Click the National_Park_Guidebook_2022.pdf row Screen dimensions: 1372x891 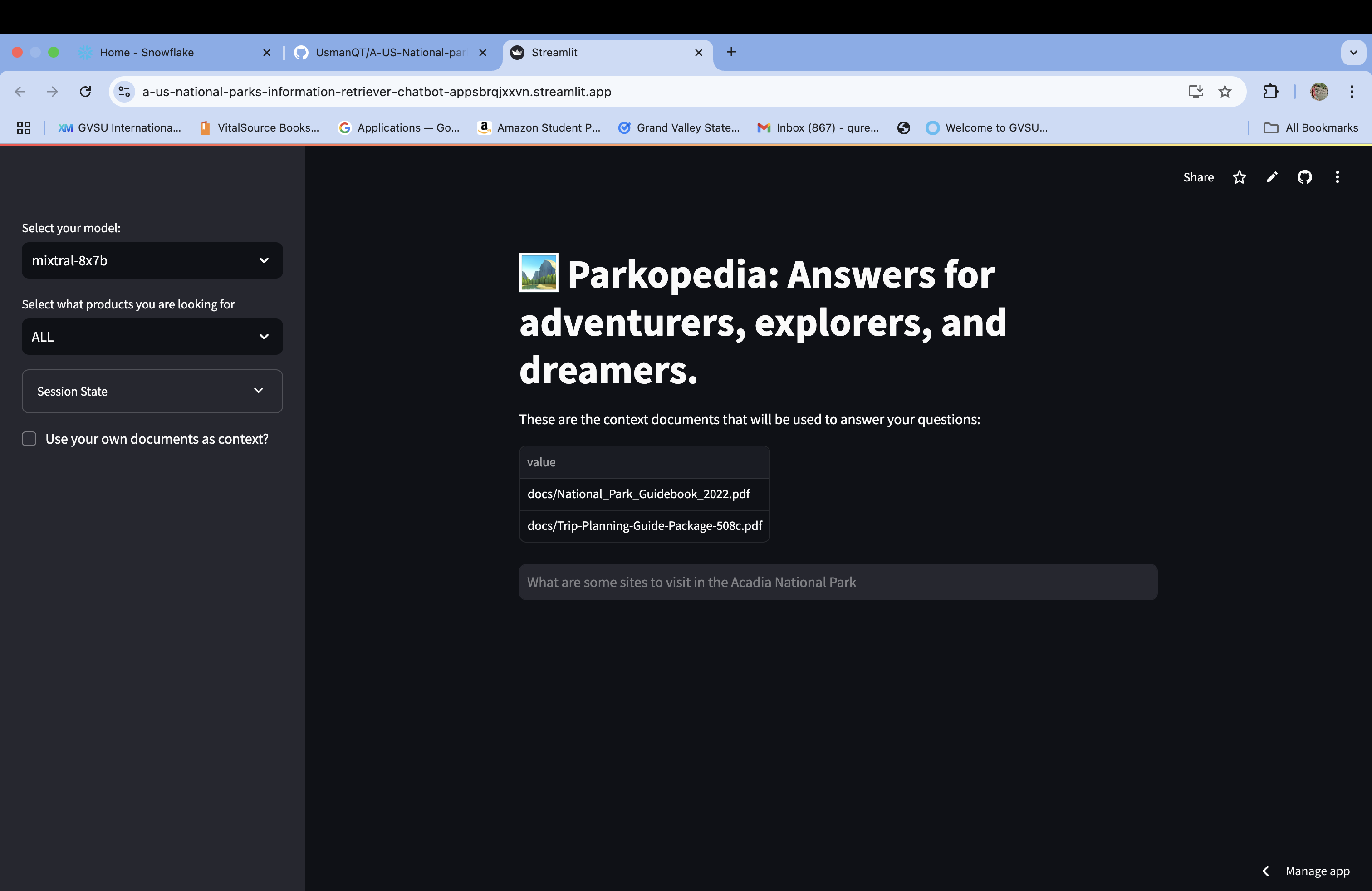pos(639,494)
